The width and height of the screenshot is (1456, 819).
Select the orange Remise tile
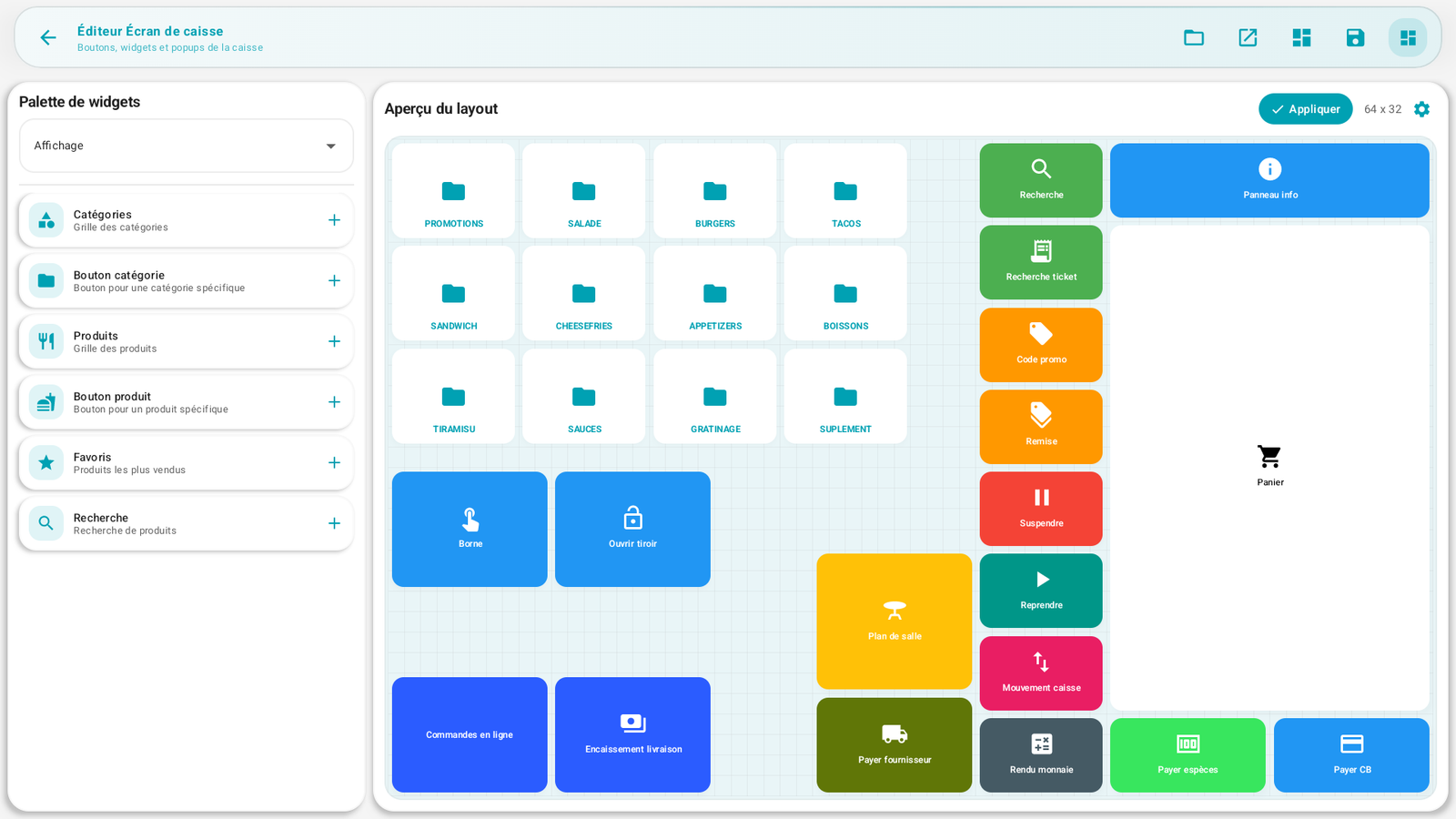click(1041, 427)
